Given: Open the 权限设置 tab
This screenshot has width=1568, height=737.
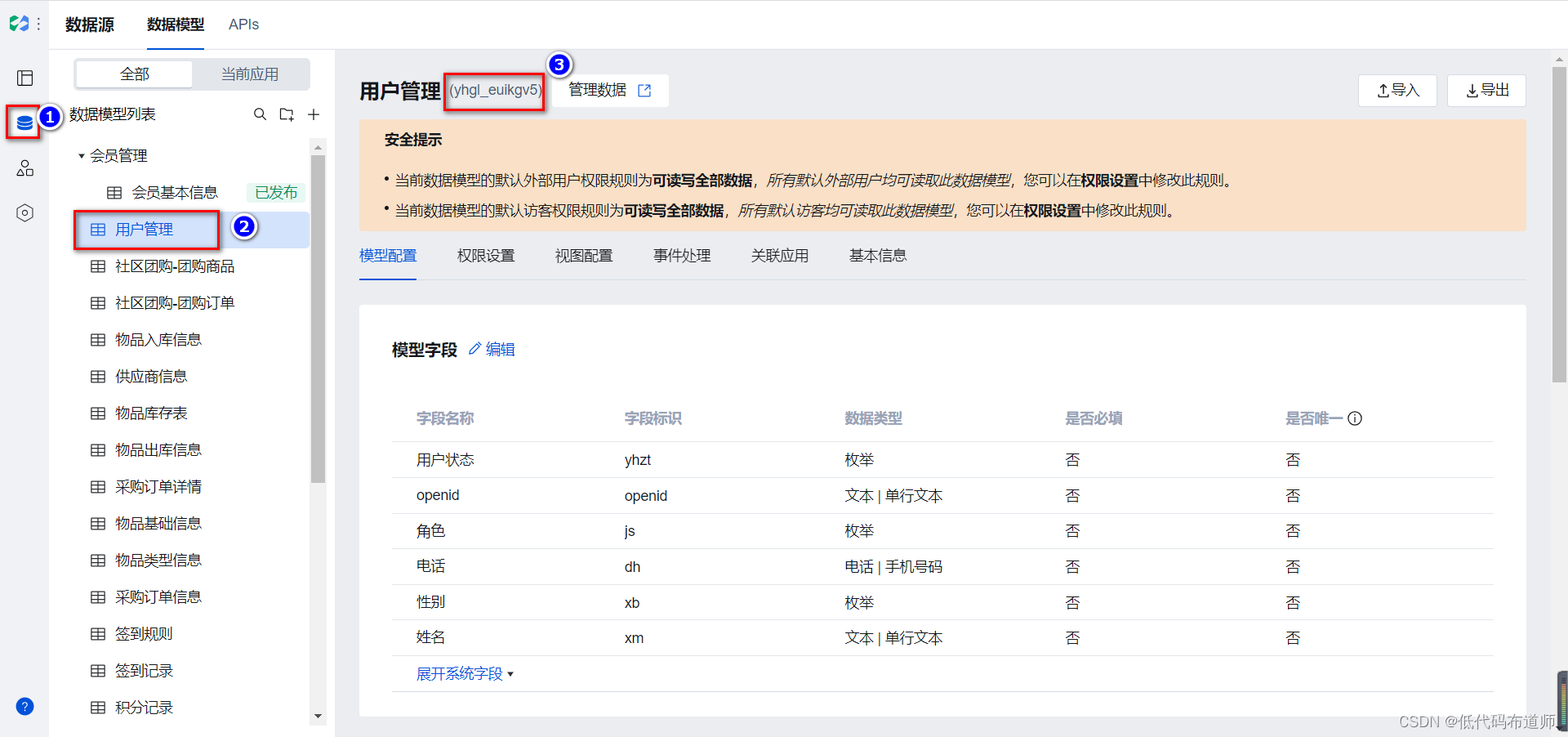Looking at the screenshot, I should [486, 256].
